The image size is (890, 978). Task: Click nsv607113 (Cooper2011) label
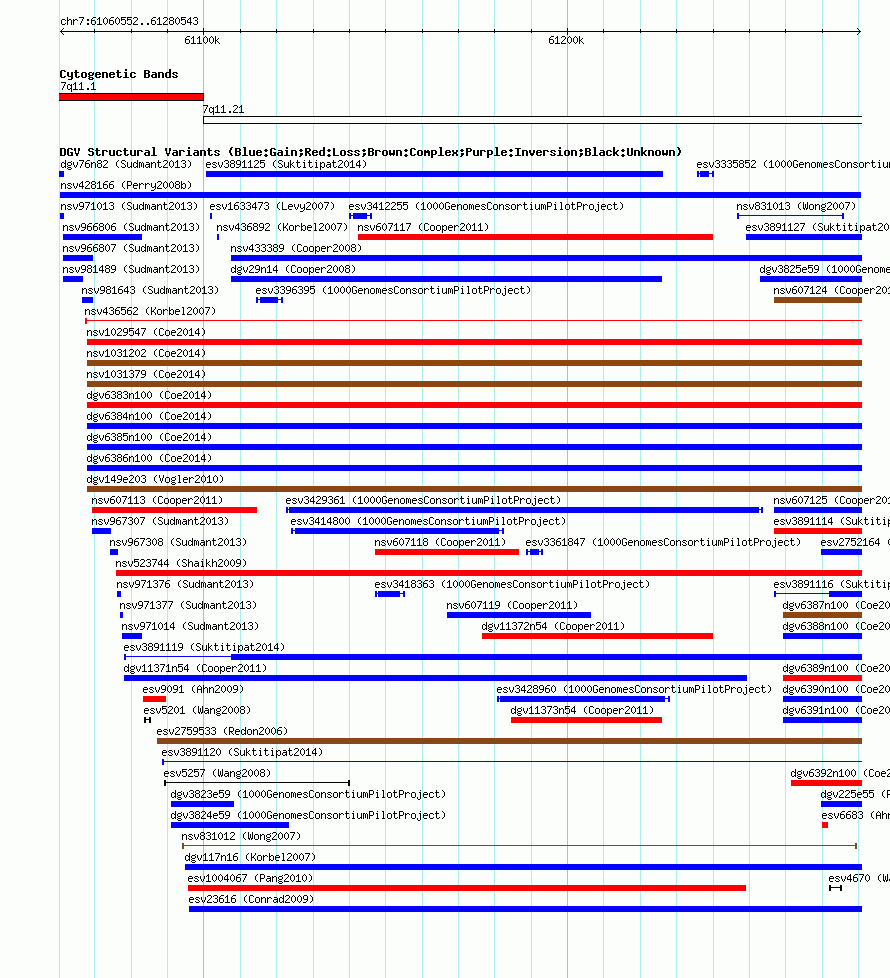click(x=157, y=500)
